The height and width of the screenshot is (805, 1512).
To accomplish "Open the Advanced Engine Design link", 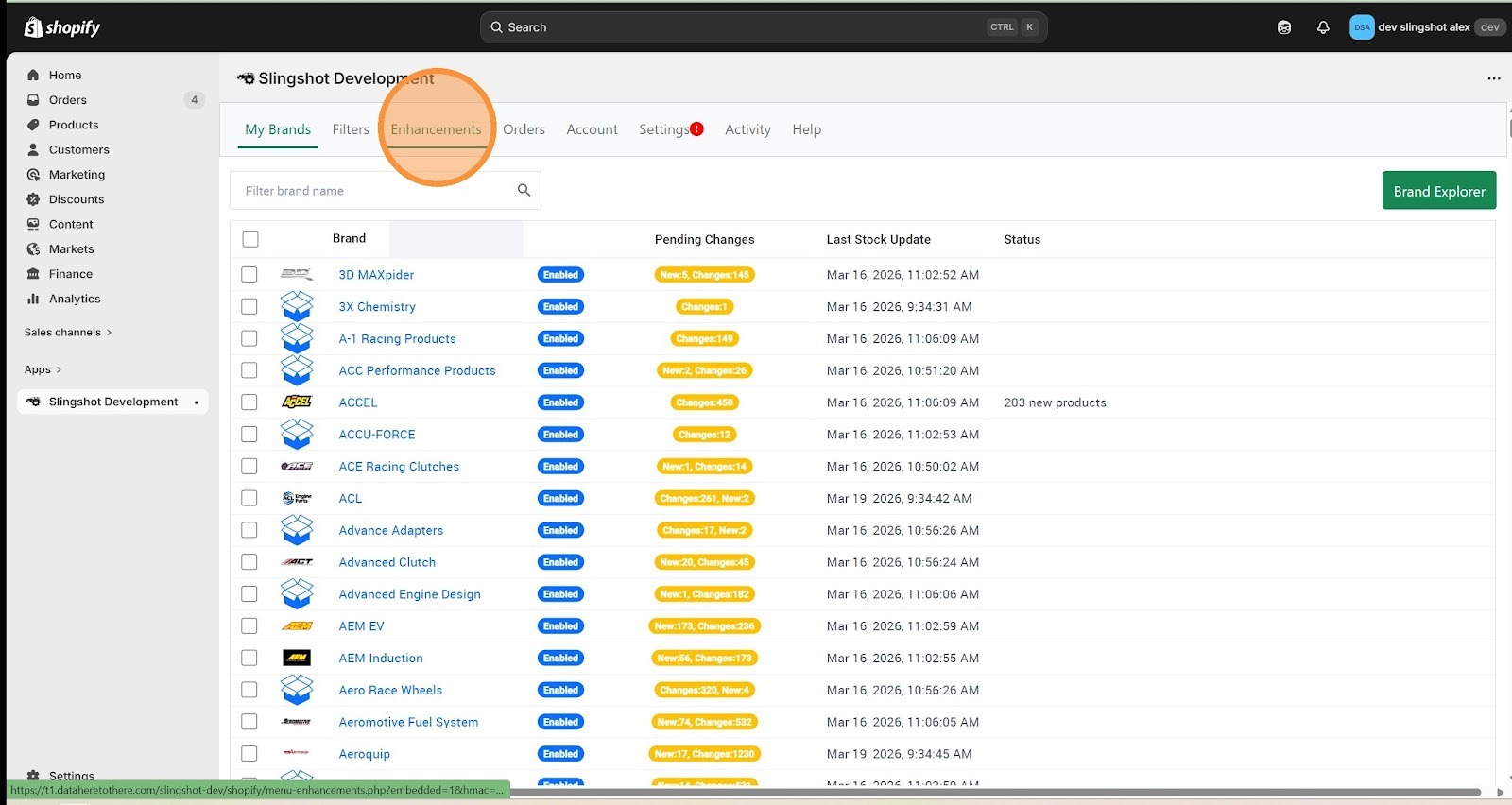I will tap(409, 594).
